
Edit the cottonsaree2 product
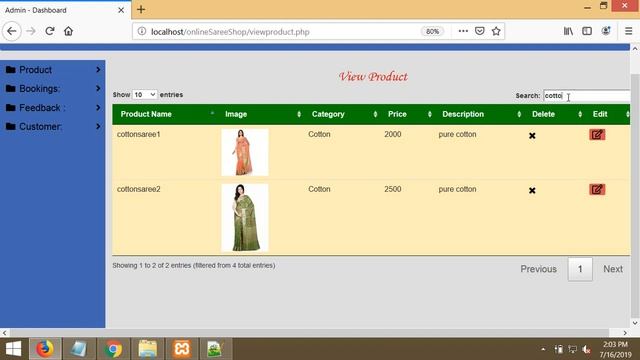[x=597, y=189]
